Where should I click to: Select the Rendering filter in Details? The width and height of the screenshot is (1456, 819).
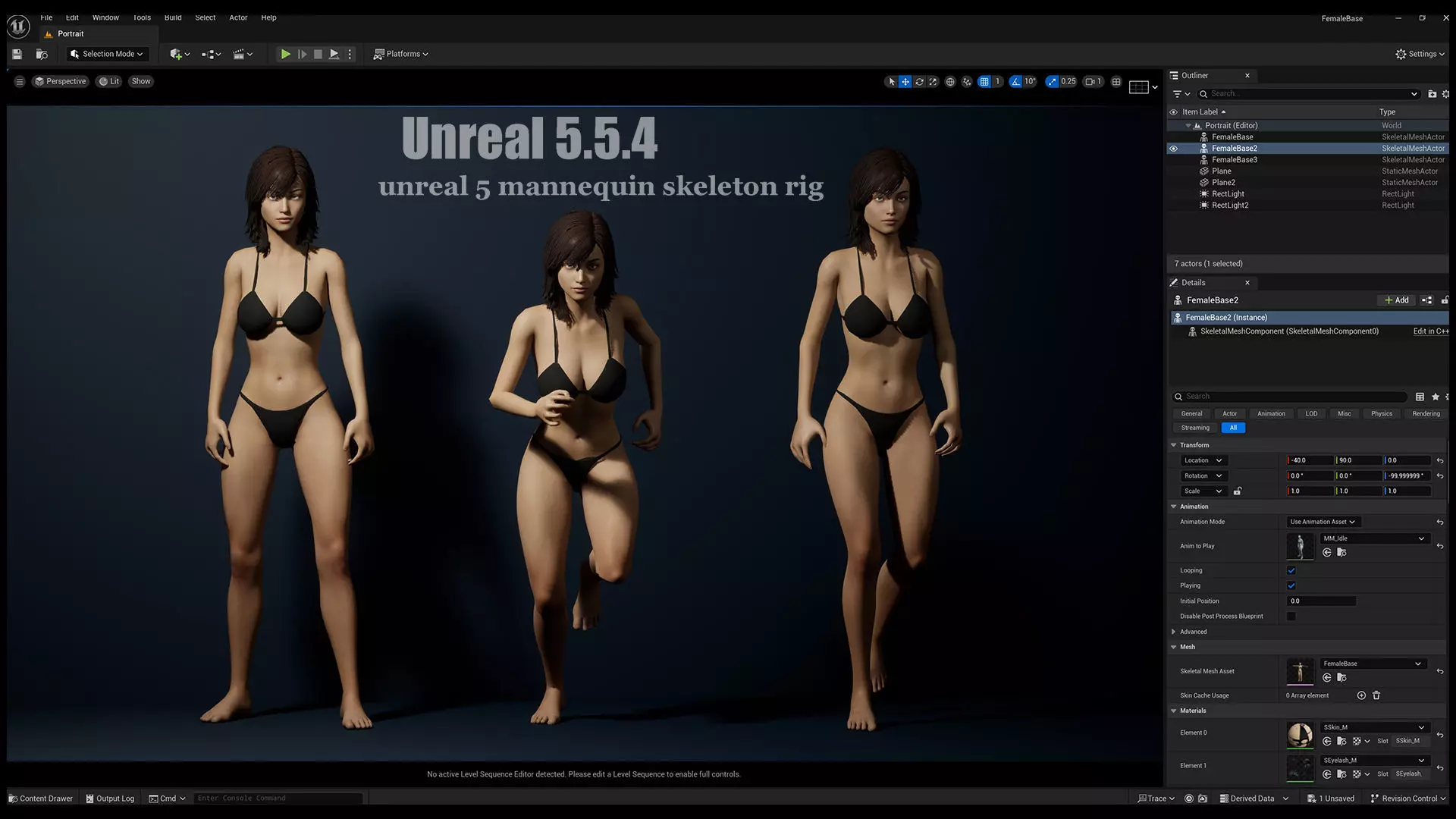tap(1426, 414)
